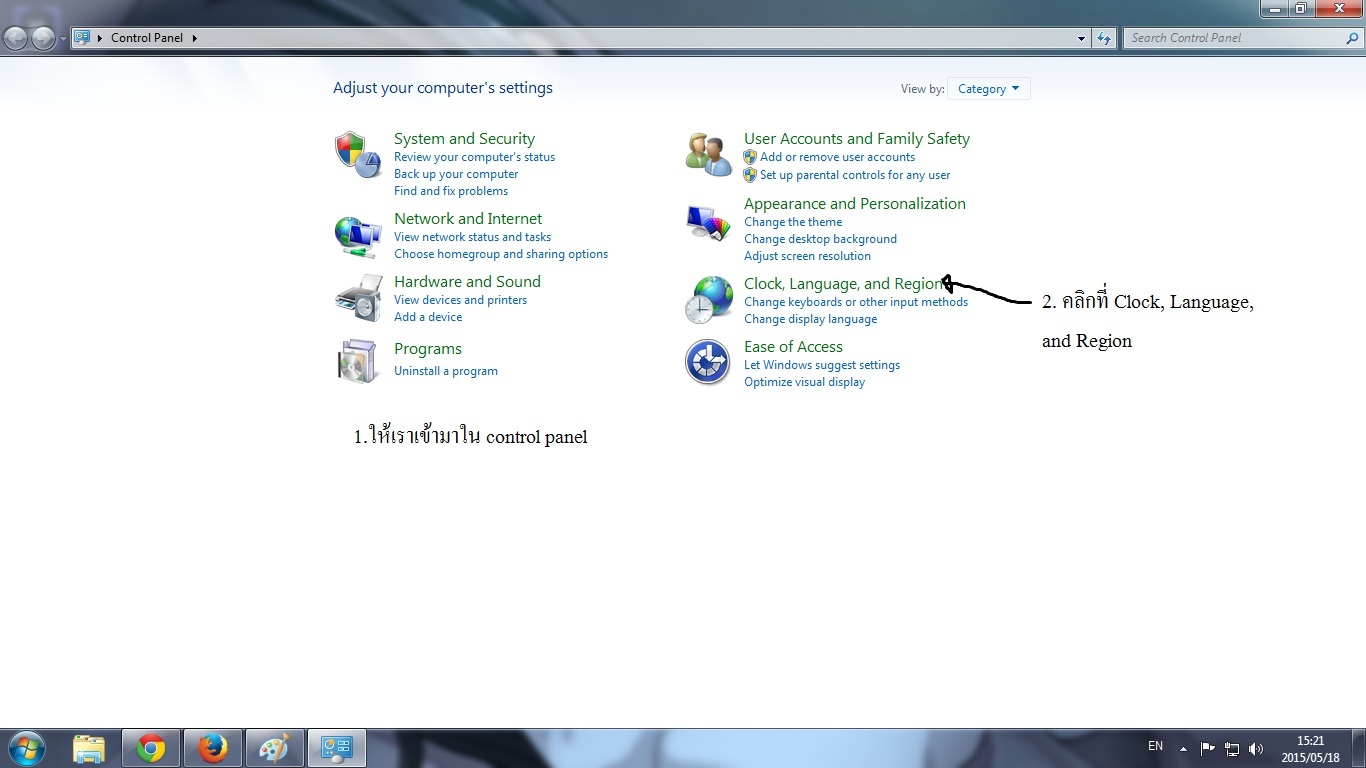Open File Explorer from the taskbar
The width and height of the screenshot is (1366, 768).
point(89,748)
